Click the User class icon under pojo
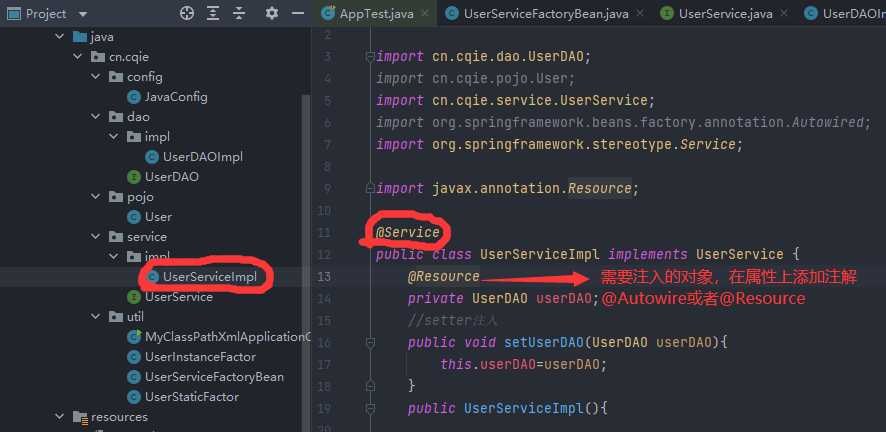Viewport: 886px width, 432px height. coord(134,217)
